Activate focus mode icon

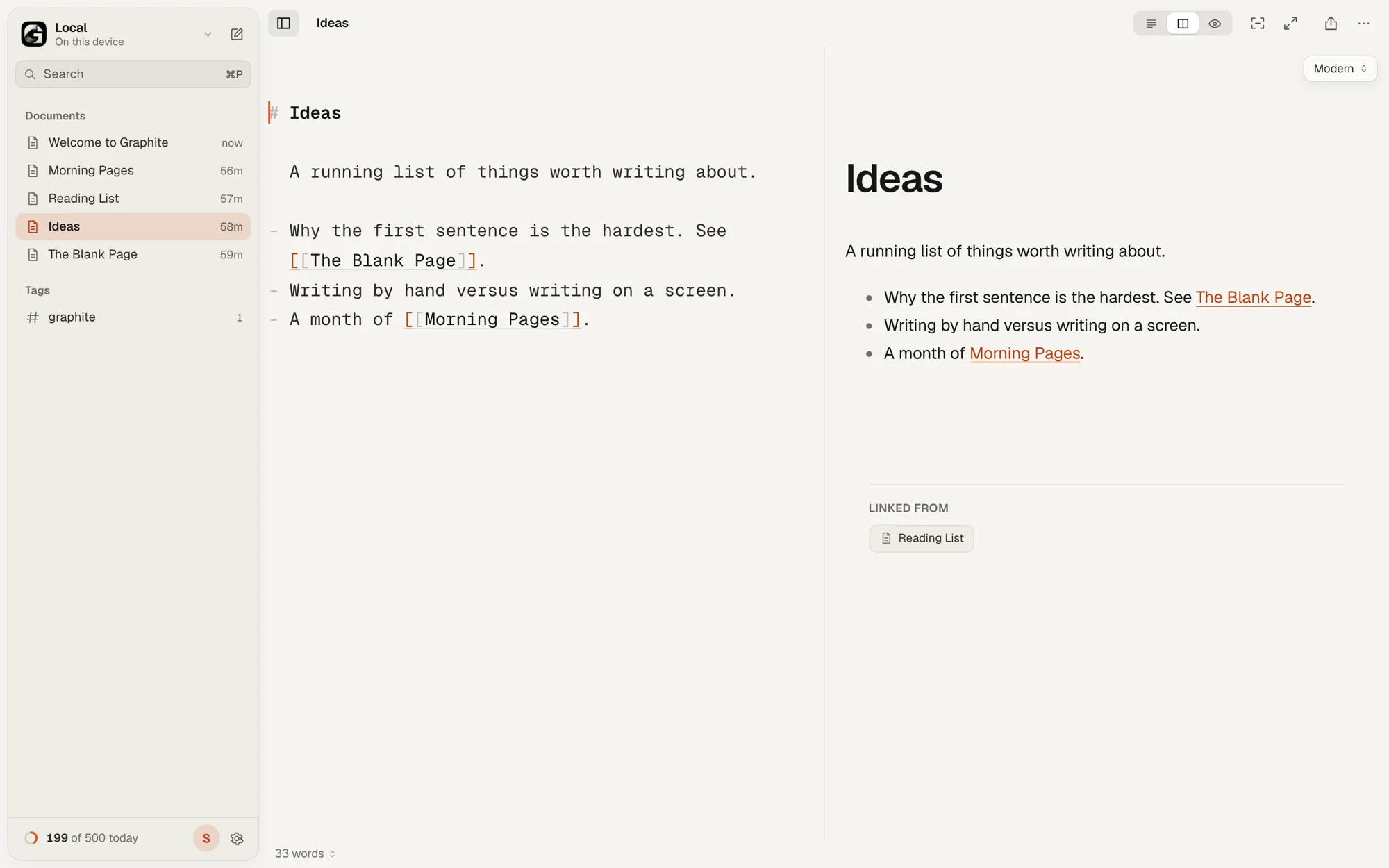click(1258, 24)
